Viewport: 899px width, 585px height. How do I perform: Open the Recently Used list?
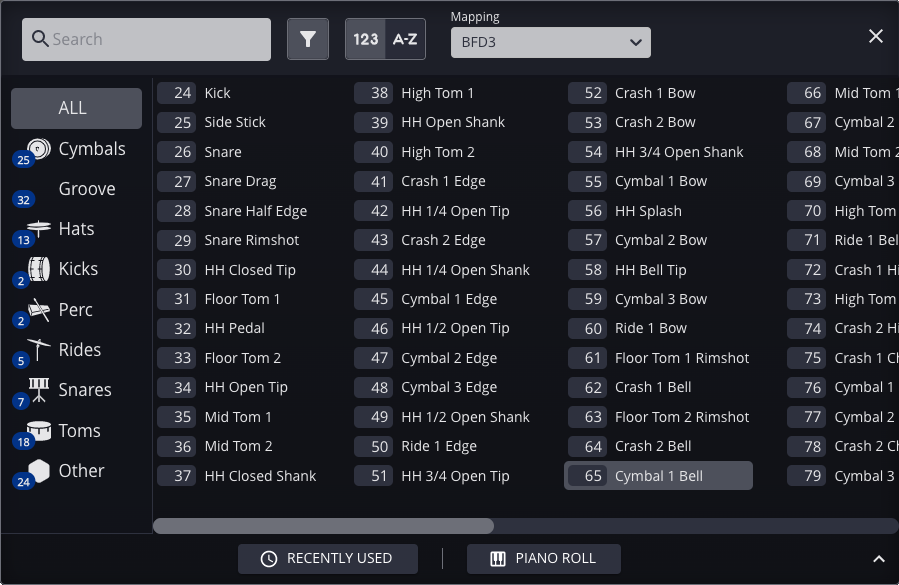[x=328, y=559]
